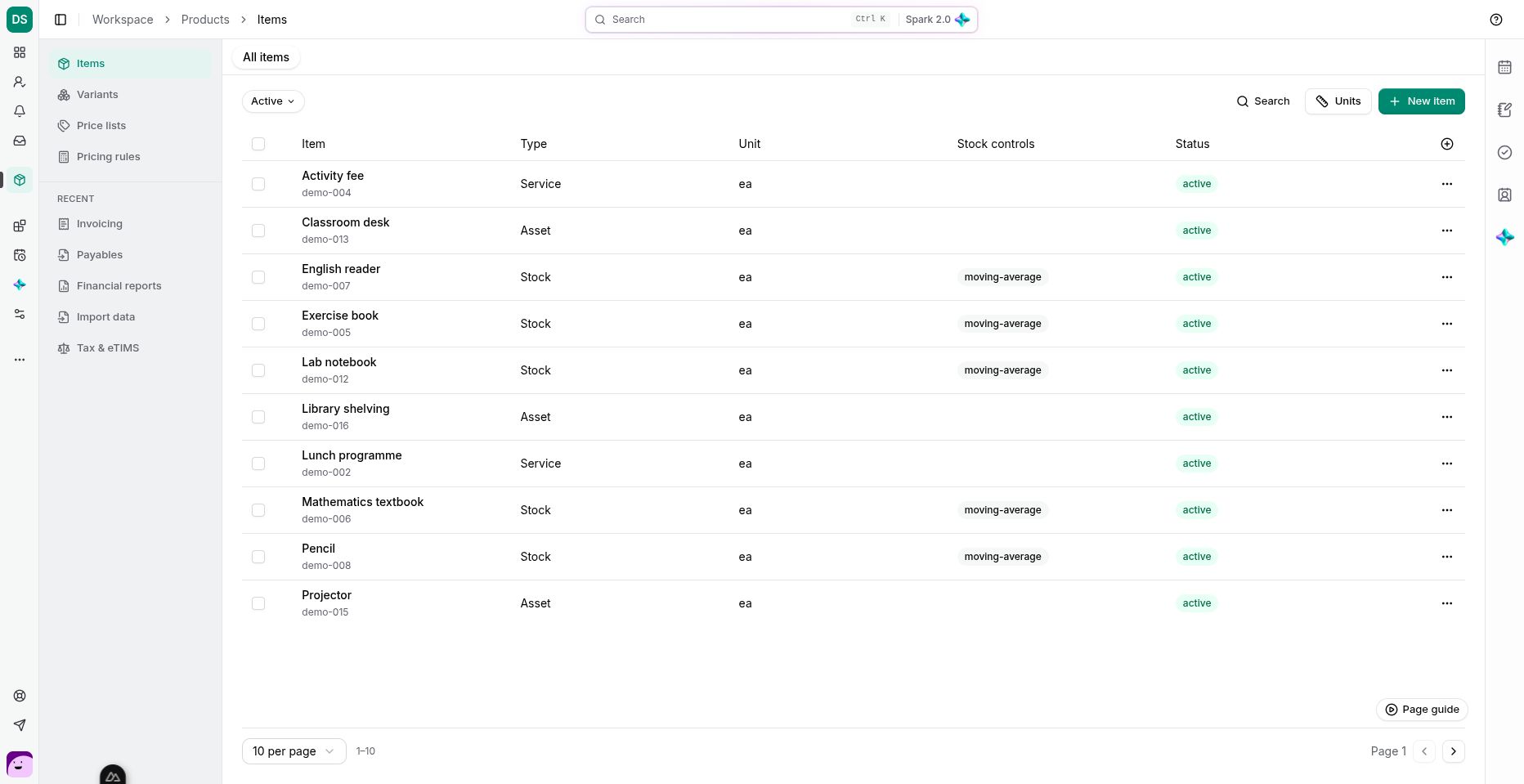1524x784 pixels.
Task: Select the All items tab
Action: tap(266, 57)
